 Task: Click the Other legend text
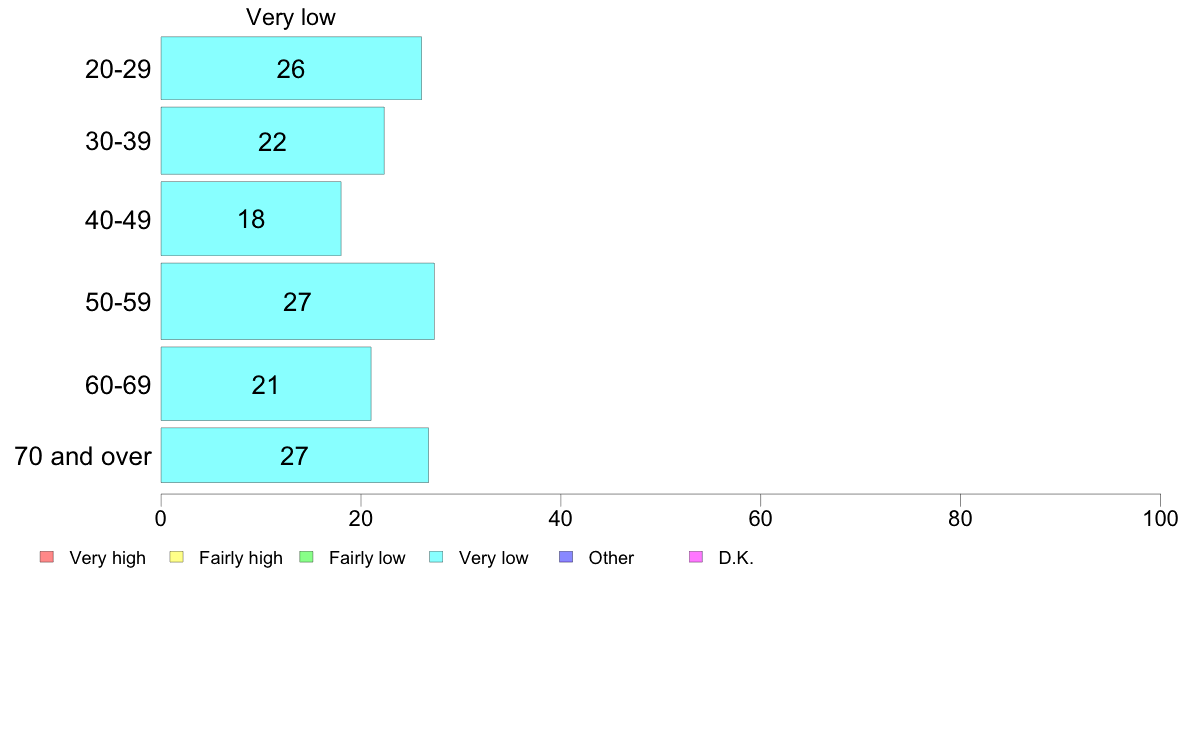(611, 558)
